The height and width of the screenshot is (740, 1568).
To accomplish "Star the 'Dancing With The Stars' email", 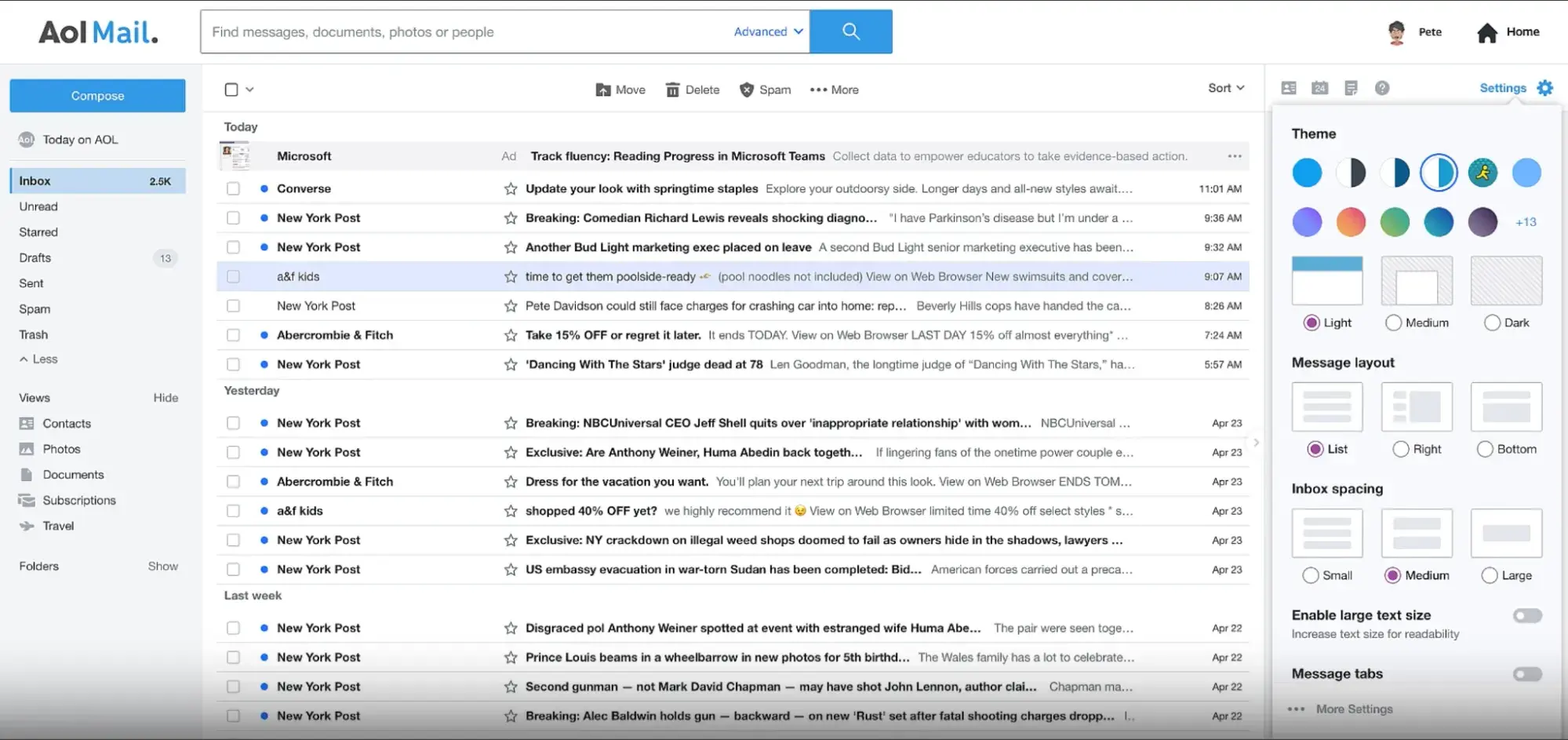I will point(511,364).
